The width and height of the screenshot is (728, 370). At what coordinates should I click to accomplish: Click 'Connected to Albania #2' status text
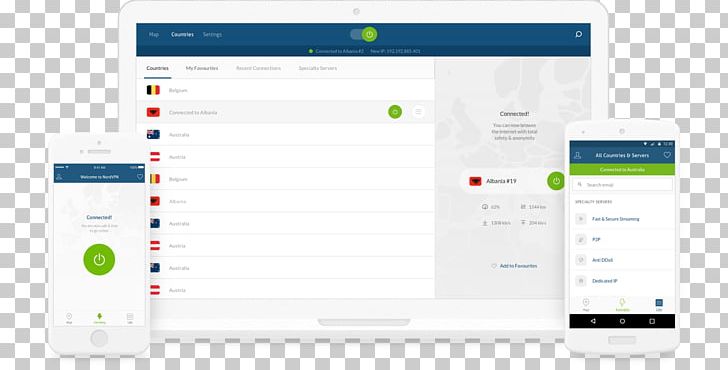(x=339, y=51)
